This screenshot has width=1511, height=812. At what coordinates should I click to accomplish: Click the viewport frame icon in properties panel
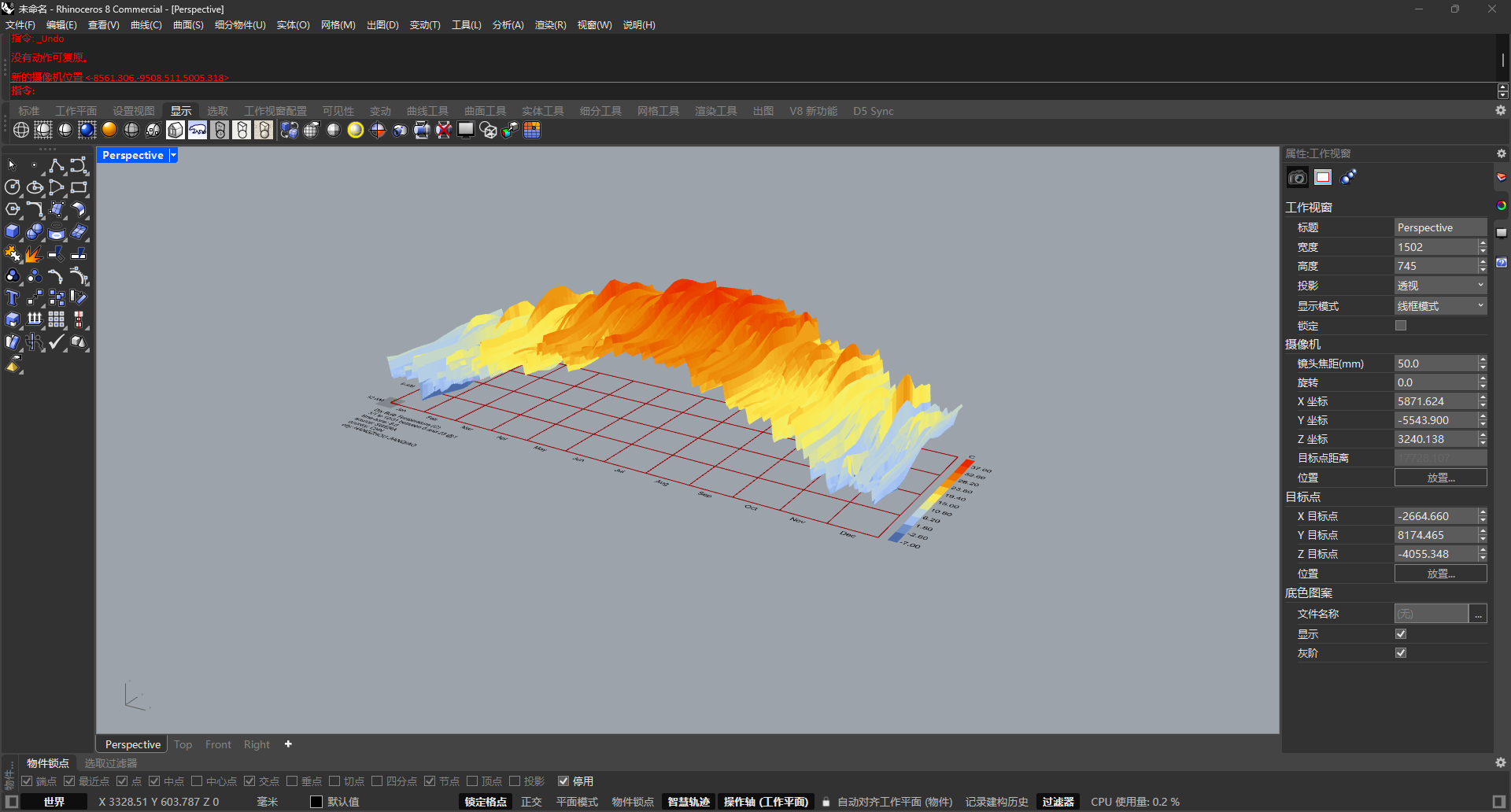tap(1323, 177)
